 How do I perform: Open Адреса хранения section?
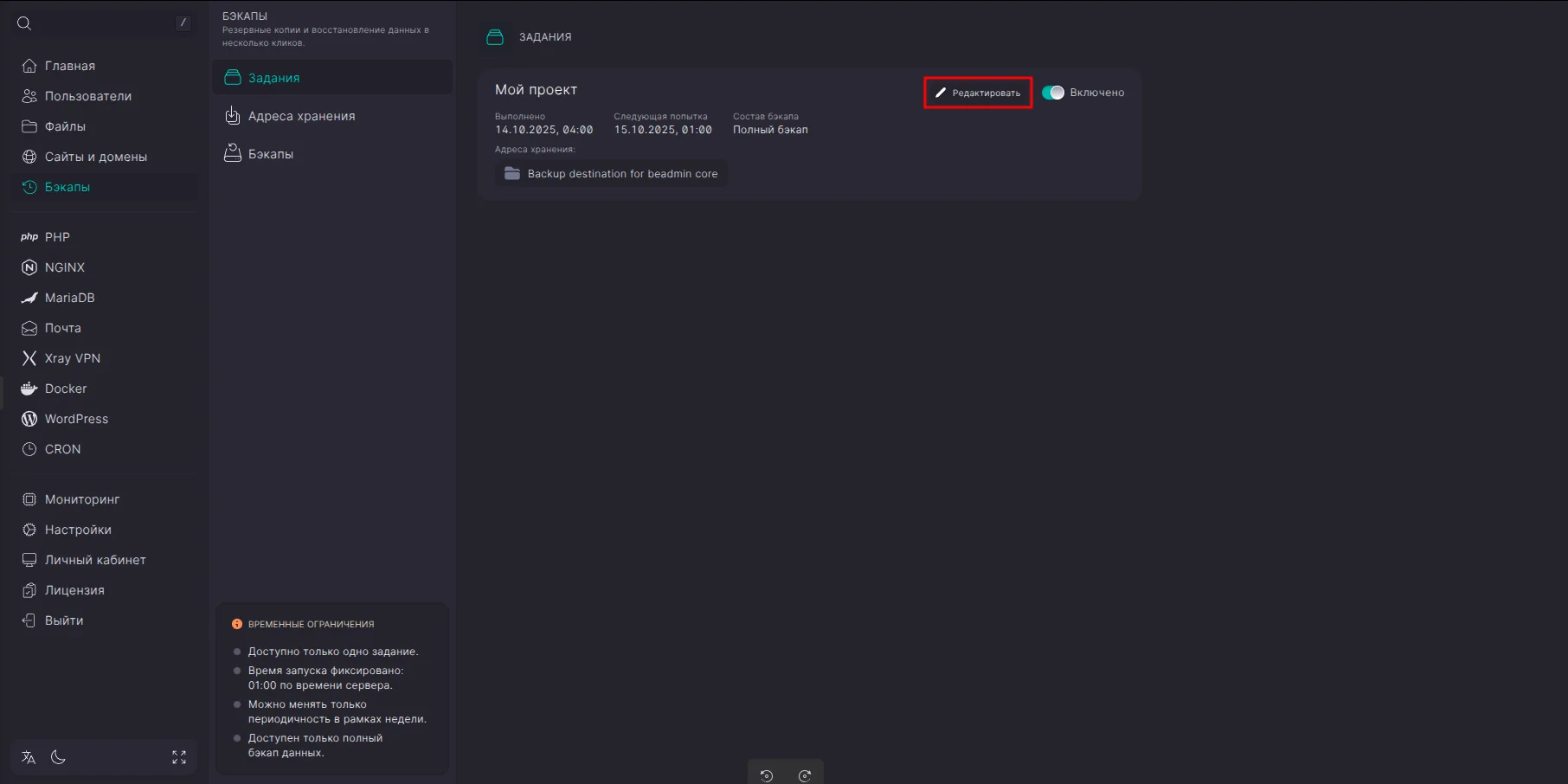pyautogui.click(x=301, y=116)
